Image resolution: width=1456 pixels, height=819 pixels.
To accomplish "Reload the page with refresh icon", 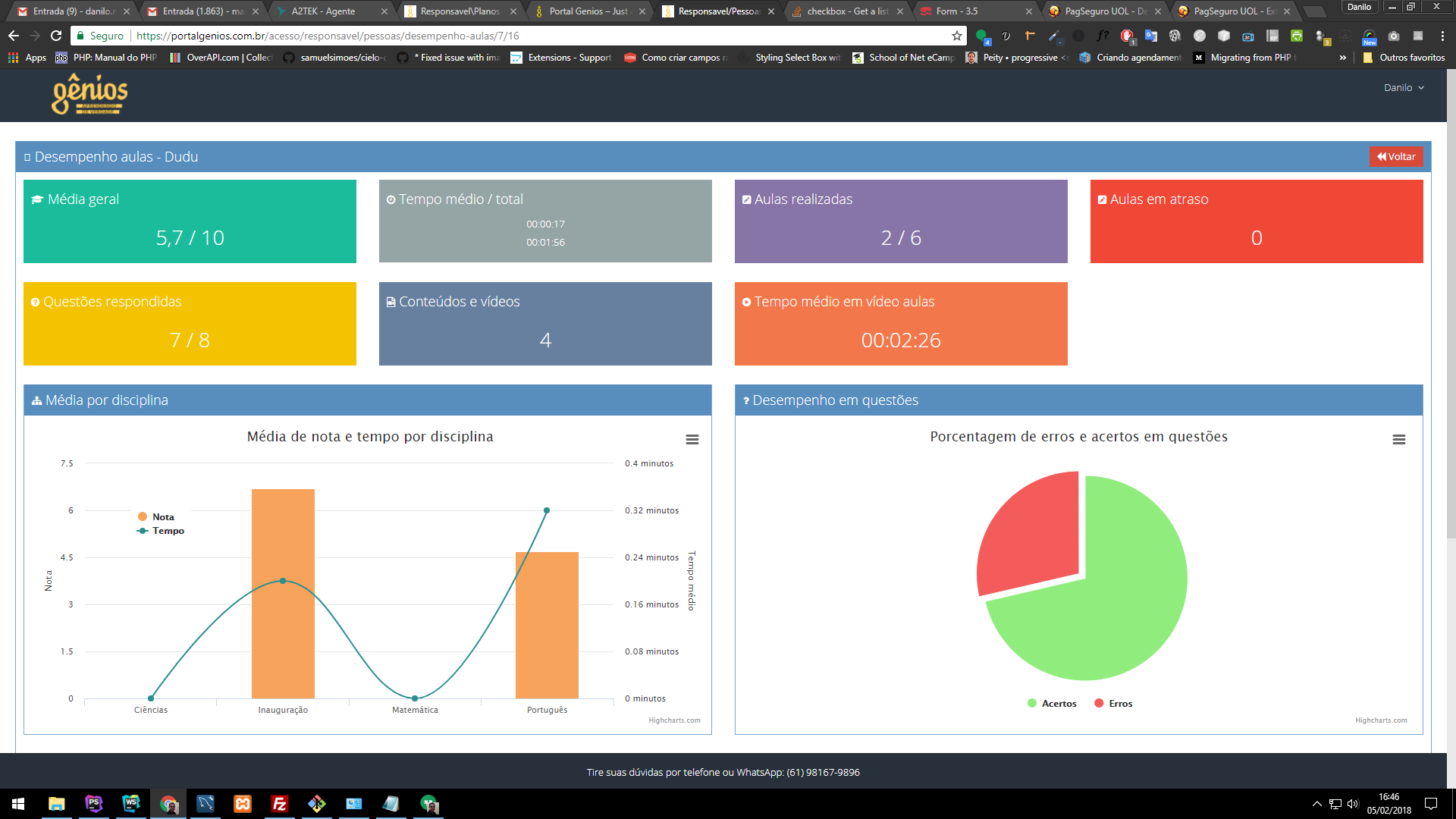I will 56,36.
